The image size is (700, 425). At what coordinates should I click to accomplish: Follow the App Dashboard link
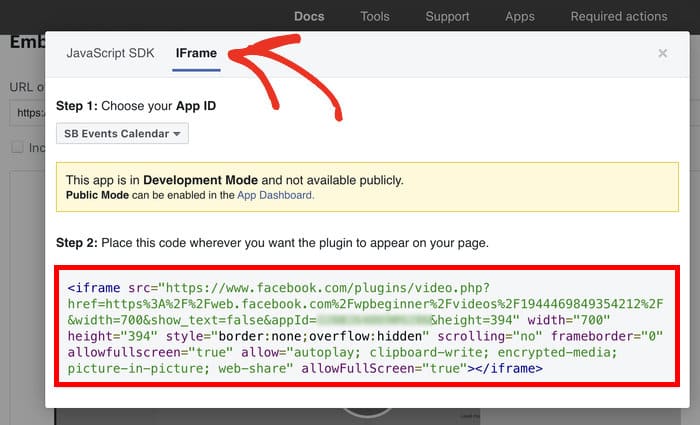coord(275,196)
